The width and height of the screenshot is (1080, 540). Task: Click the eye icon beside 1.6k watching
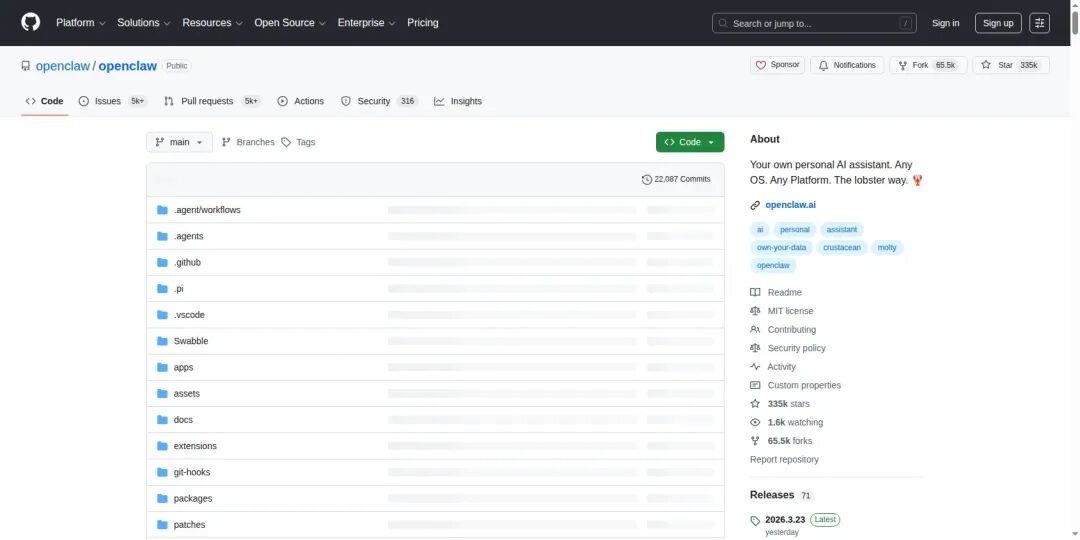point(755,423)
